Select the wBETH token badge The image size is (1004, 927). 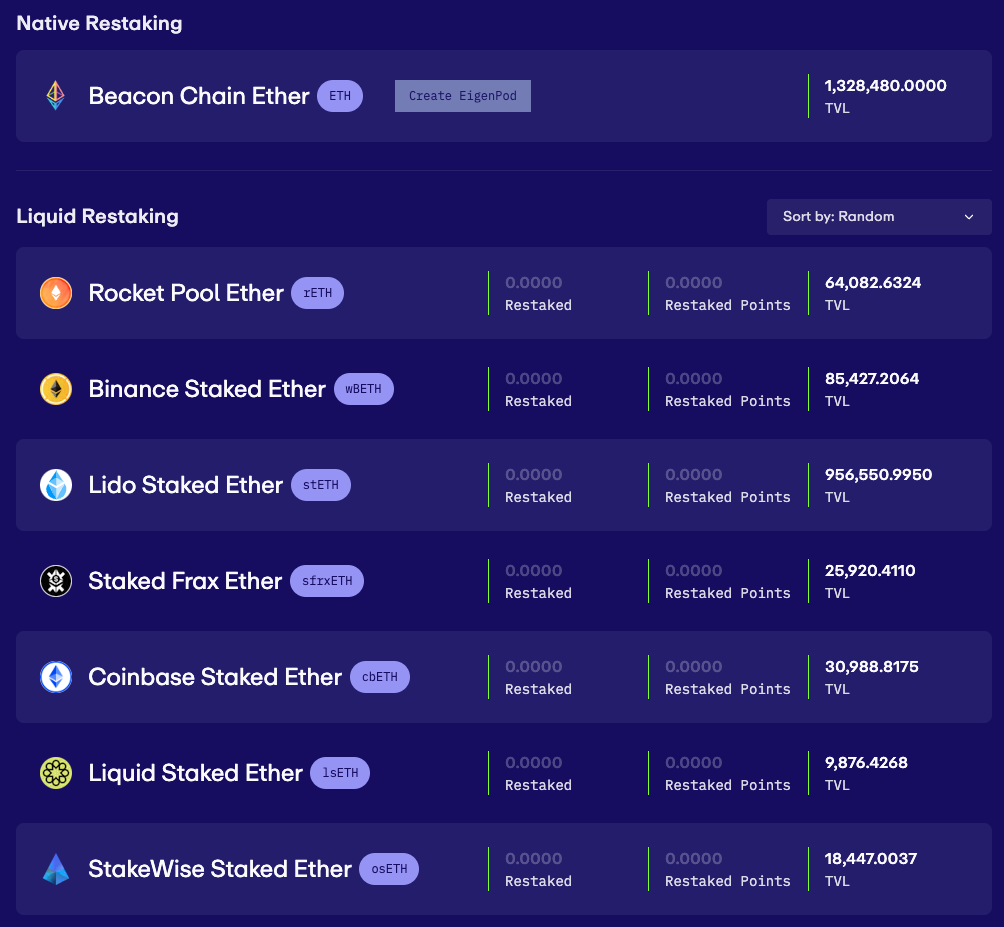363,389
